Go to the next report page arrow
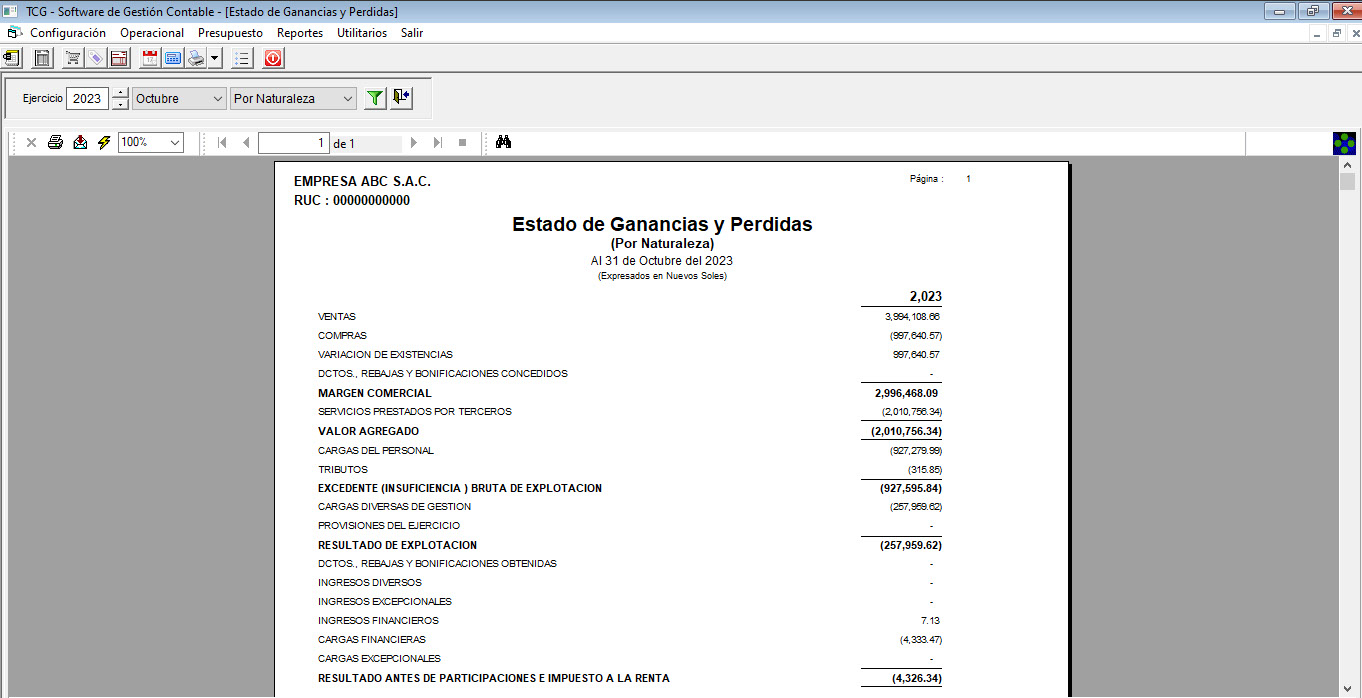Screen dimensions: 1362x698 tap(414, 143)
